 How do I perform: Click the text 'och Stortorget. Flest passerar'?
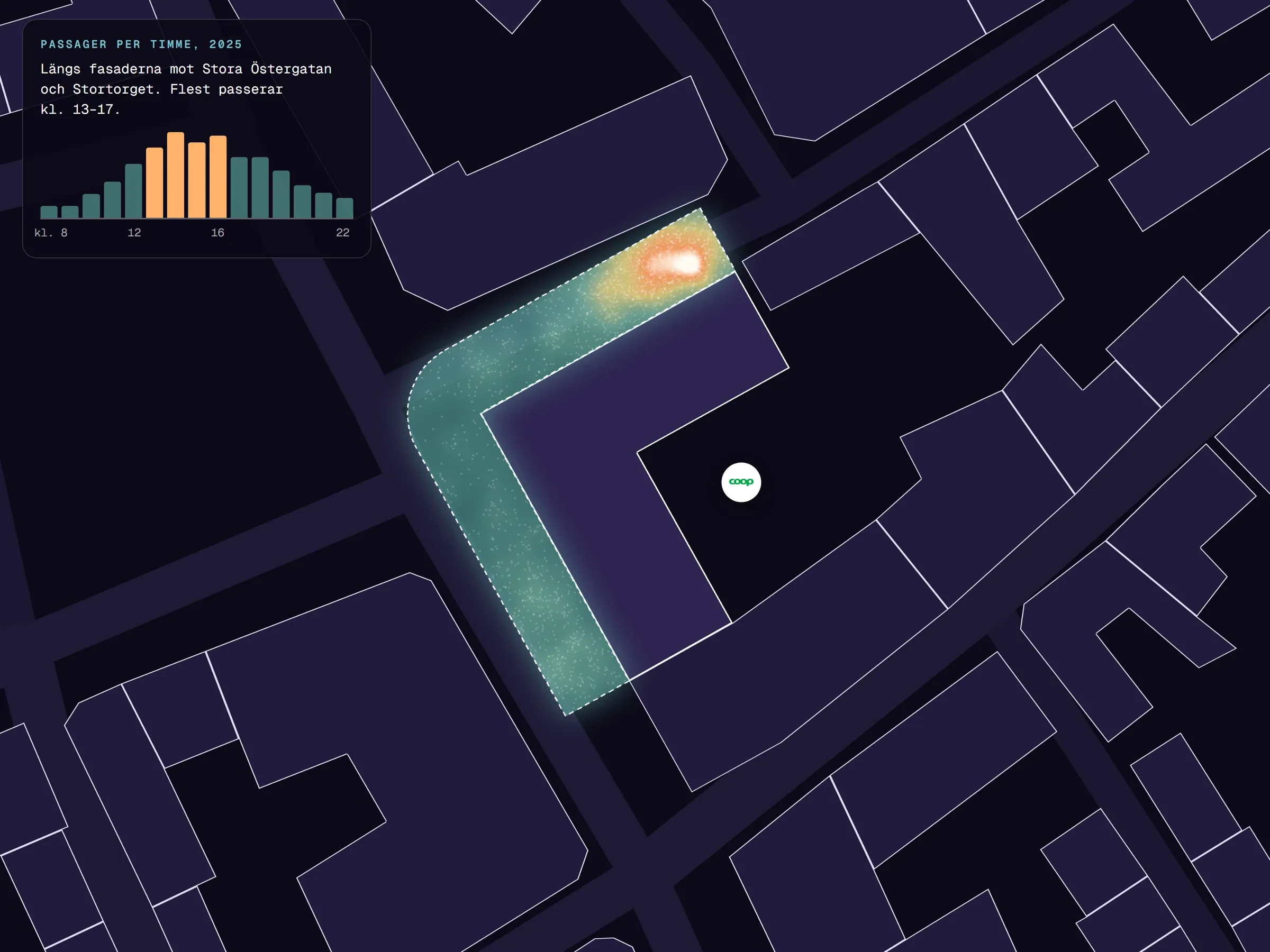[x=161, y=89]
